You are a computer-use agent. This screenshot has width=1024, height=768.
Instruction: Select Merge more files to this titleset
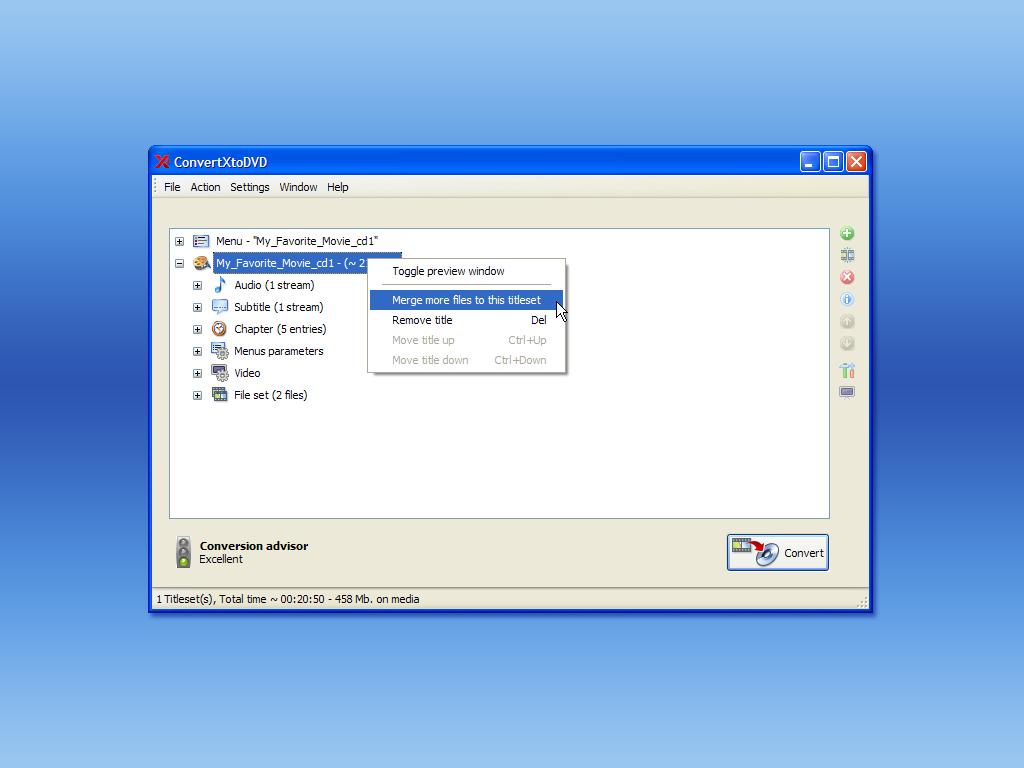click(x=466, y=300)
